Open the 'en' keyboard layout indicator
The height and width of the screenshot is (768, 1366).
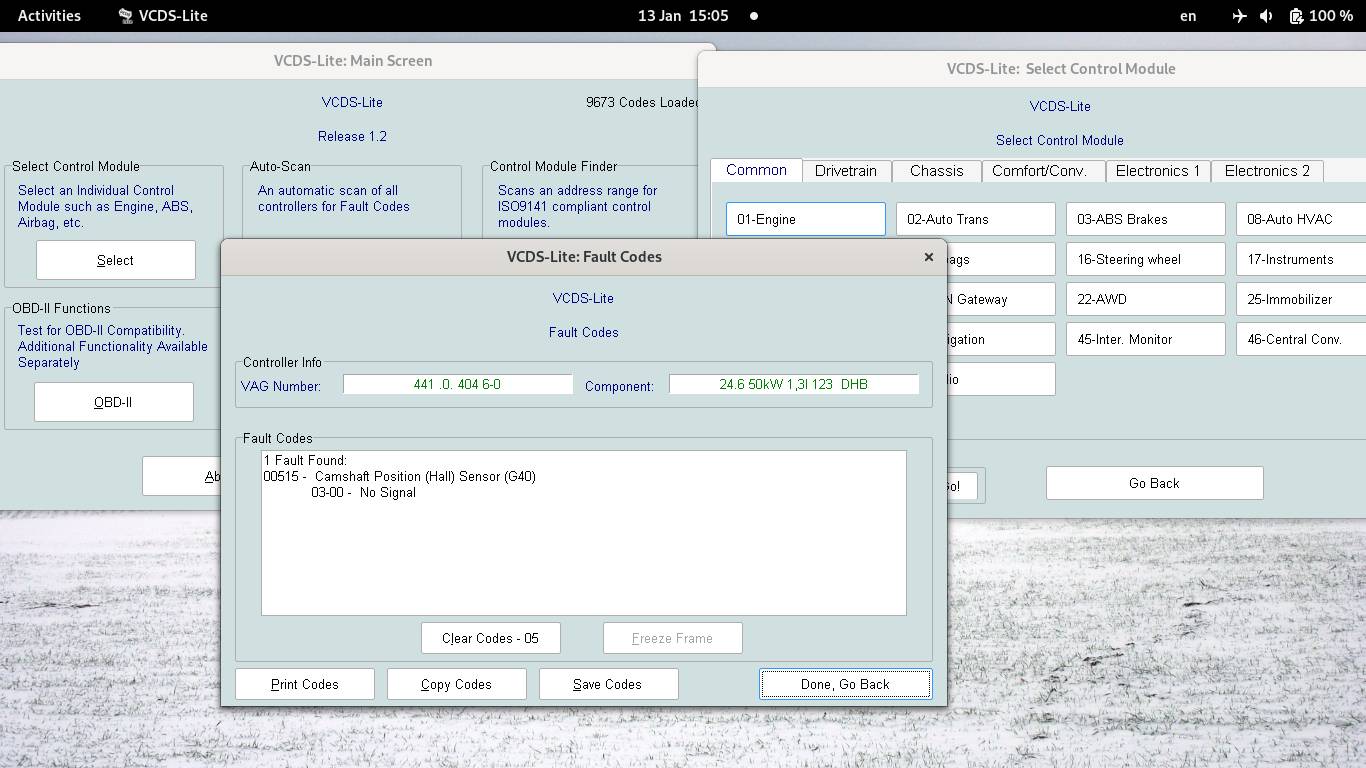(x=1188, y=15)
